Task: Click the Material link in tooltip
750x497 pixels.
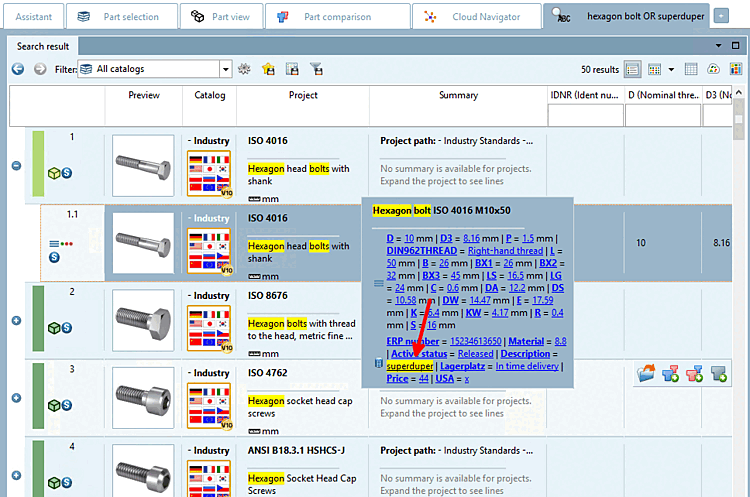Action: (526, 342)
